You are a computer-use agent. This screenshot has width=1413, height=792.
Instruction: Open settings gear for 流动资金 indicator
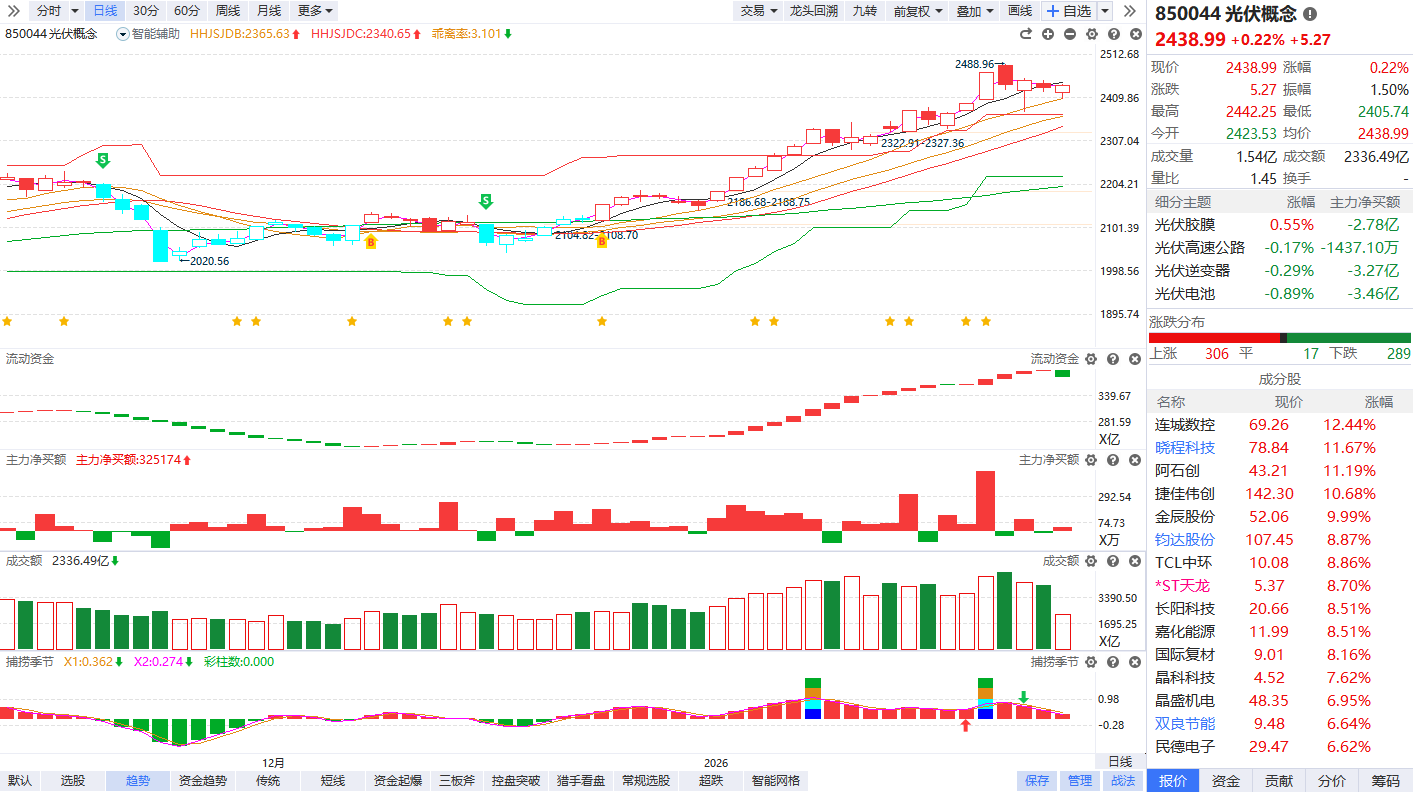tap(1091, 359)
